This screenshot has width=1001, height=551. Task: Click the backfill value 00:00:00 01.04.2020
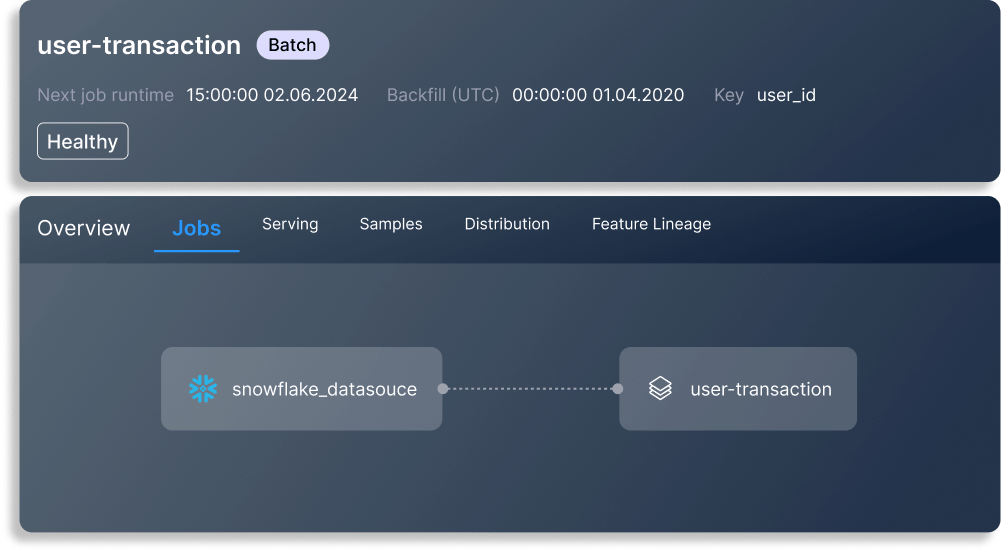point(598,95)
